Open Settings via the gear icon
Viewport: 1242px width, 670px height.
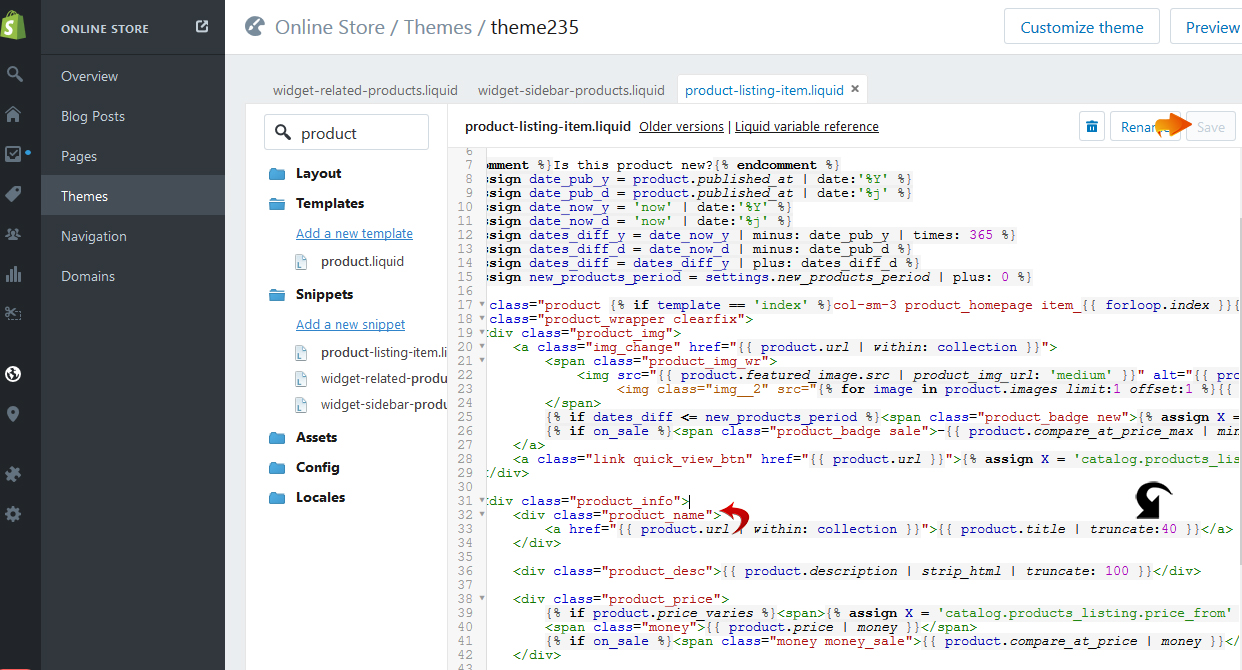[14, 514]
